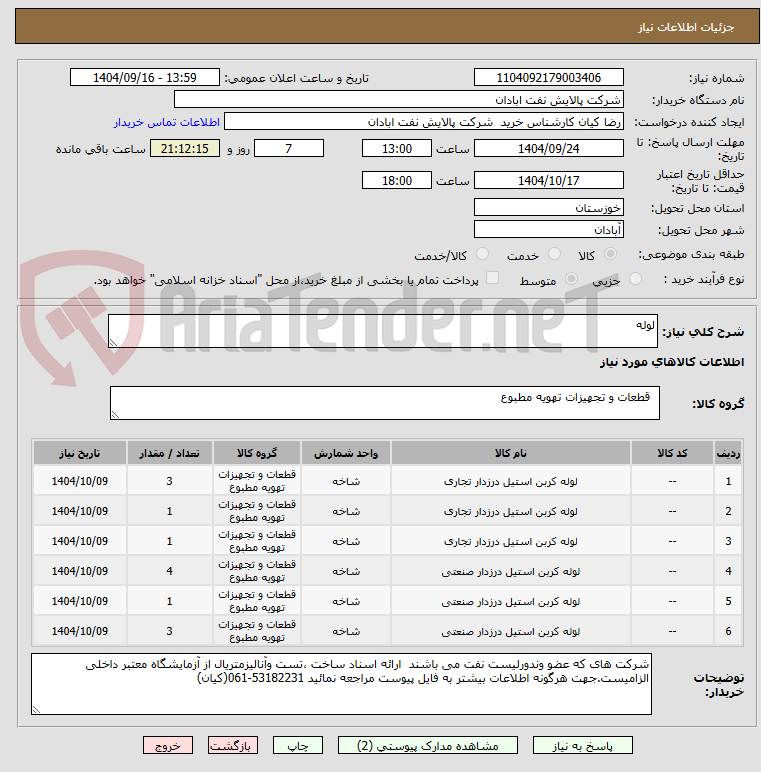Click the توضیحات خریدار text area

coord(341,684)
